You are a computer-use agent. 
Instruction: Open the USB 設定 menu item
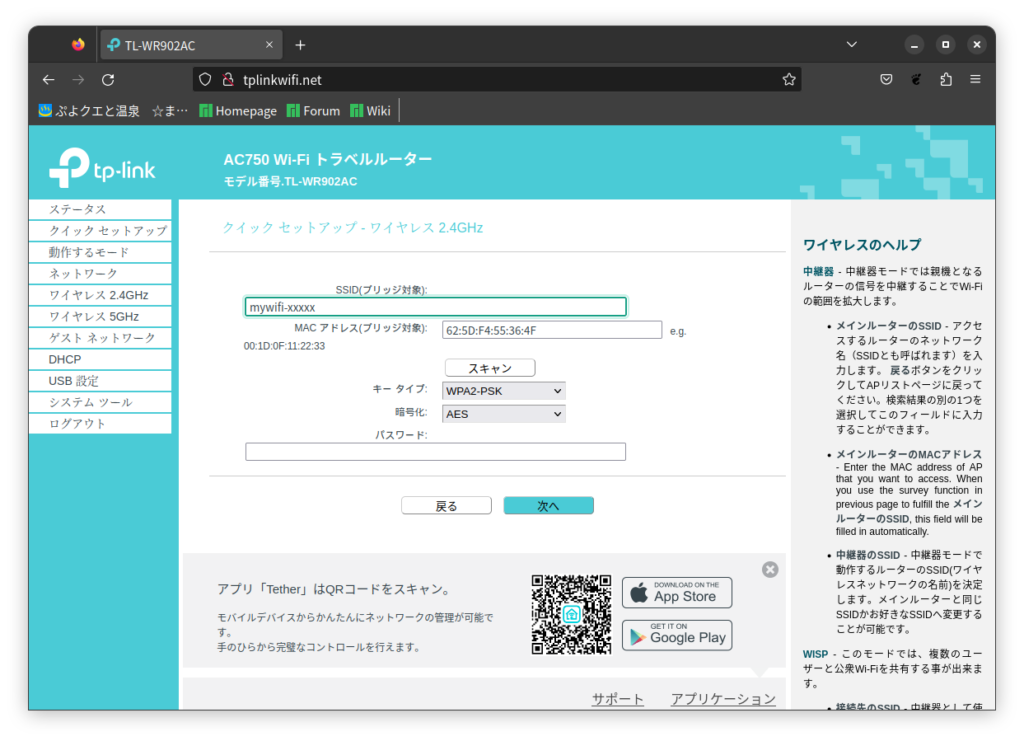tap(101, 381)
